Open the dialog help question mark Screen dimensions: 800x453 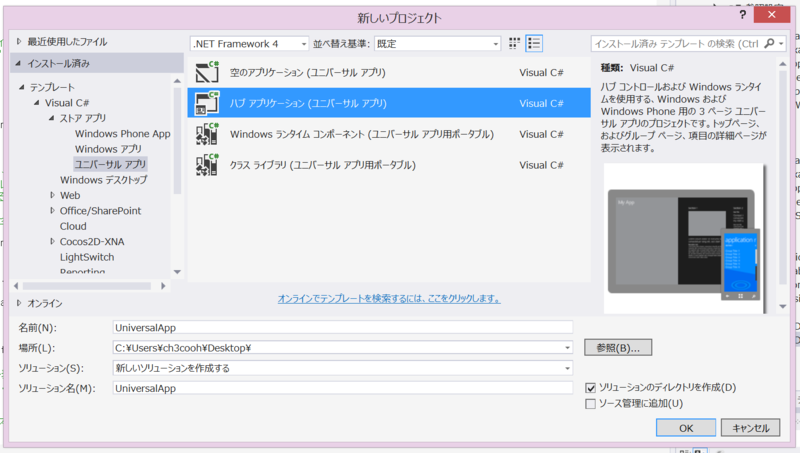743,15
